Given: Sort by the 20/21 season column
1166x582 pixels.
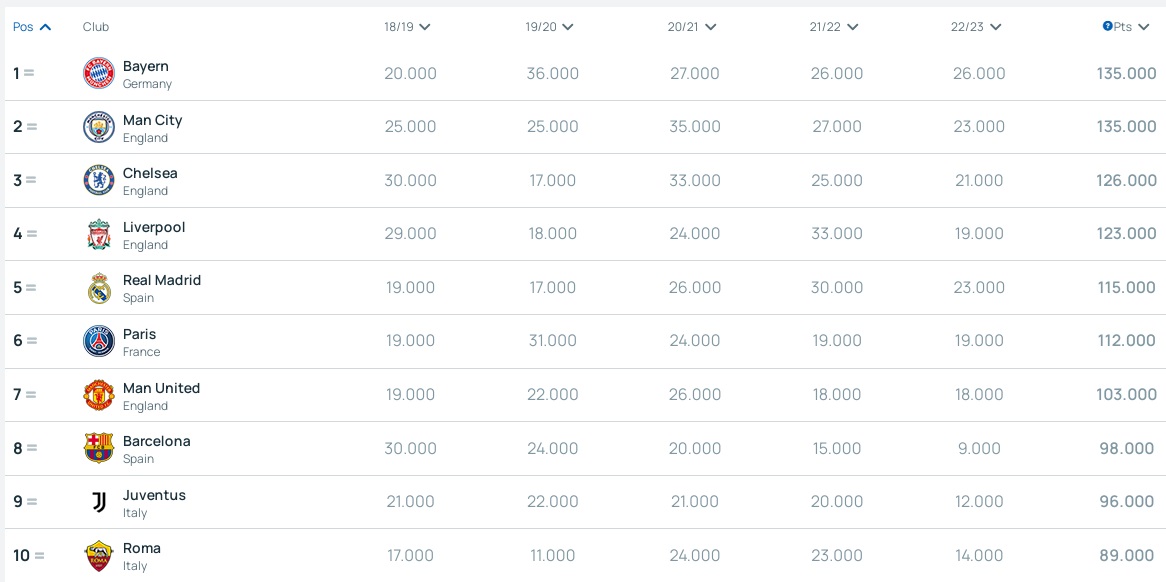Looking at the screenshot, I should 692,27.
